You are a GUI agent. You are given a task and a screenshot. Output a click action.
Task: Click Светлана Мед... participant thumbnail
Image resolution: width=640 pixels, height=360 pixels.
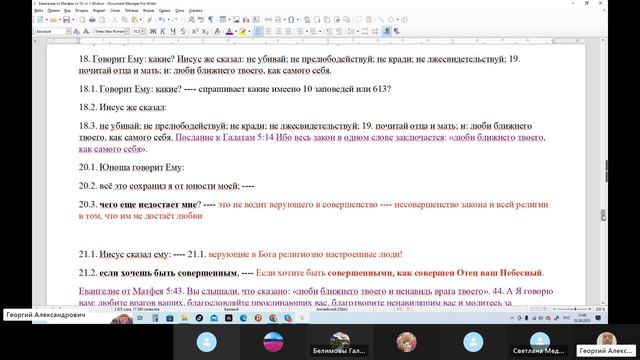coord(540,342)
